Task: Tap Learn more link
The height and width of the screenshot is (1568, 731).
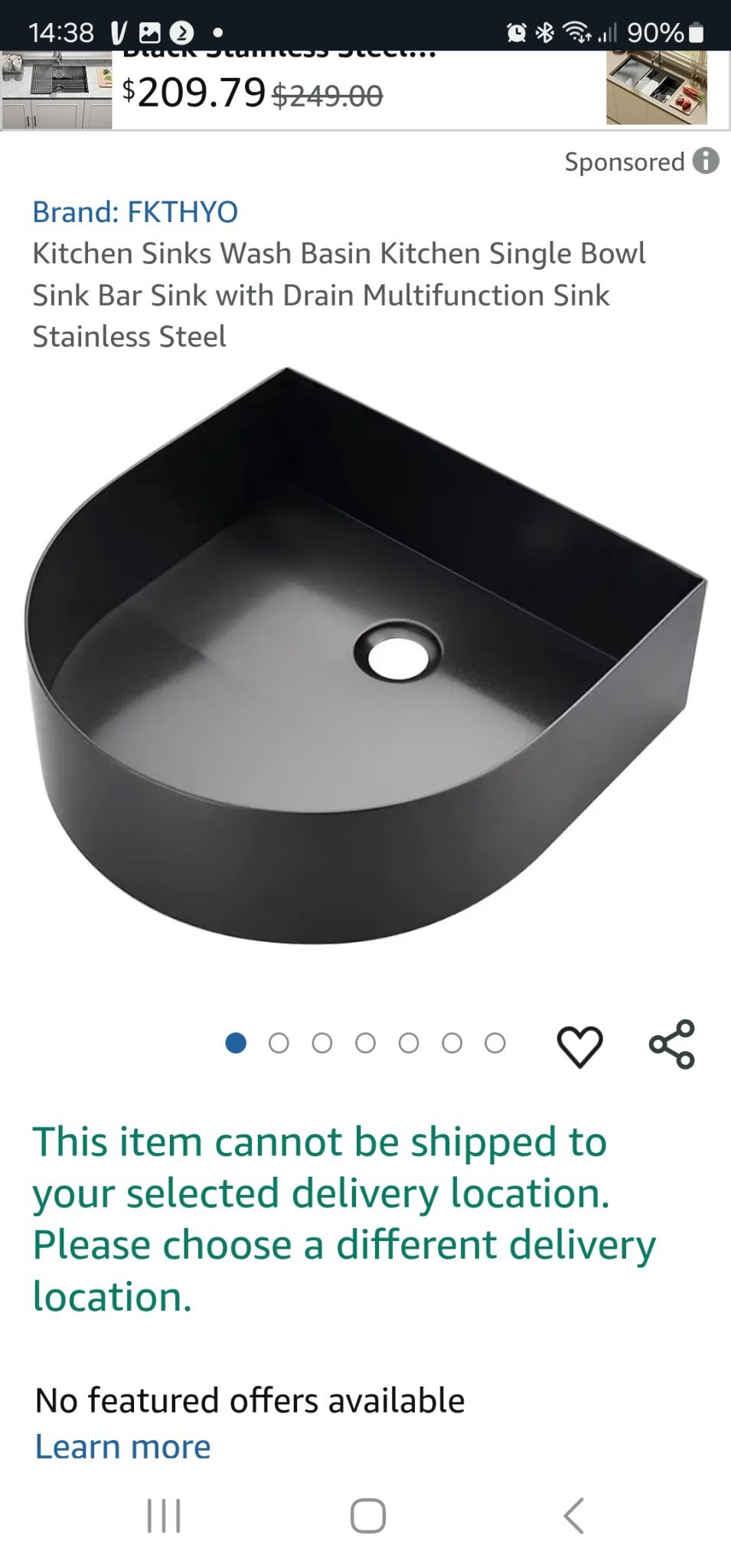Action: [x=122, y=1446]
